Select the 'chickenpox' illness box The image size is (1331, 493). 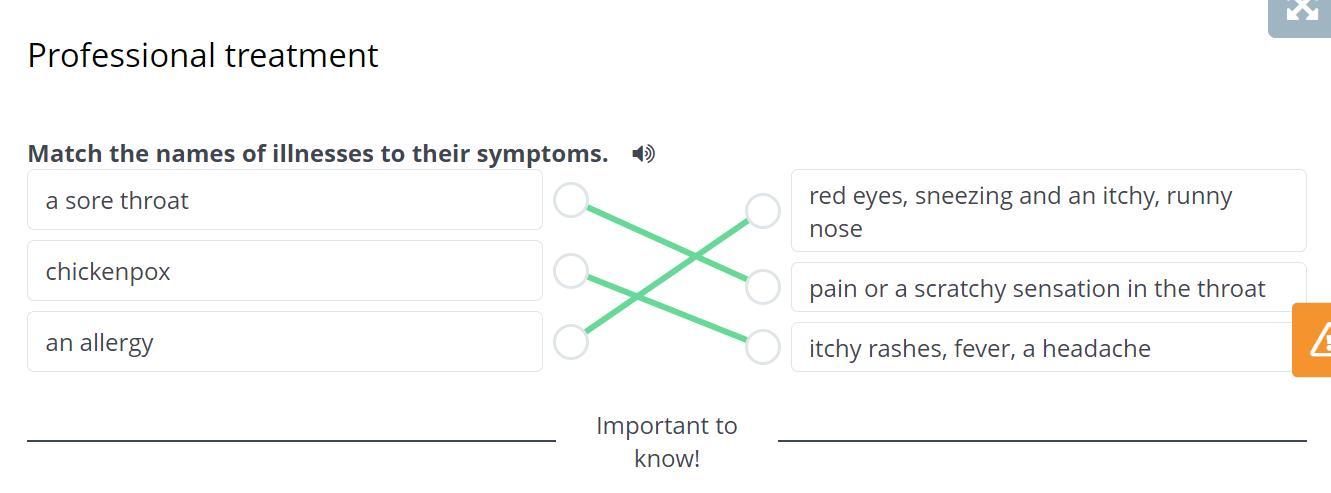[285, 271]
